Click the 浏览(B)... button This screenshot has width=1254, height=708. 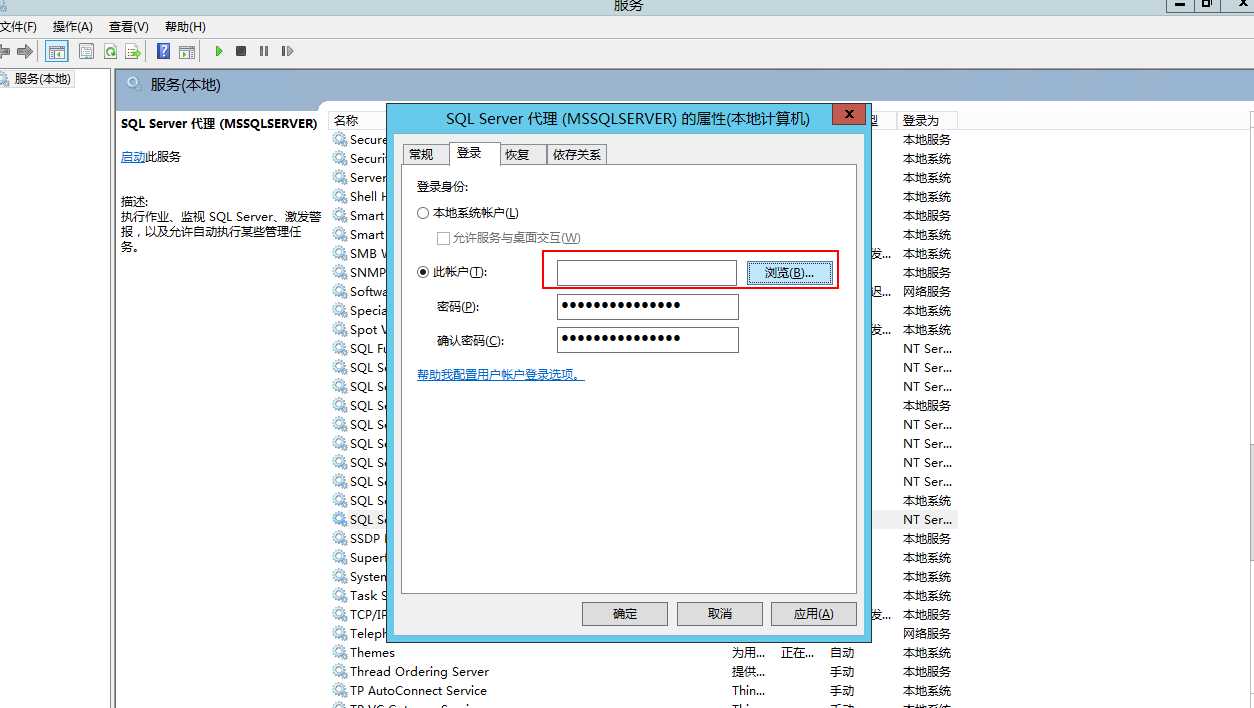click(790, 273)
